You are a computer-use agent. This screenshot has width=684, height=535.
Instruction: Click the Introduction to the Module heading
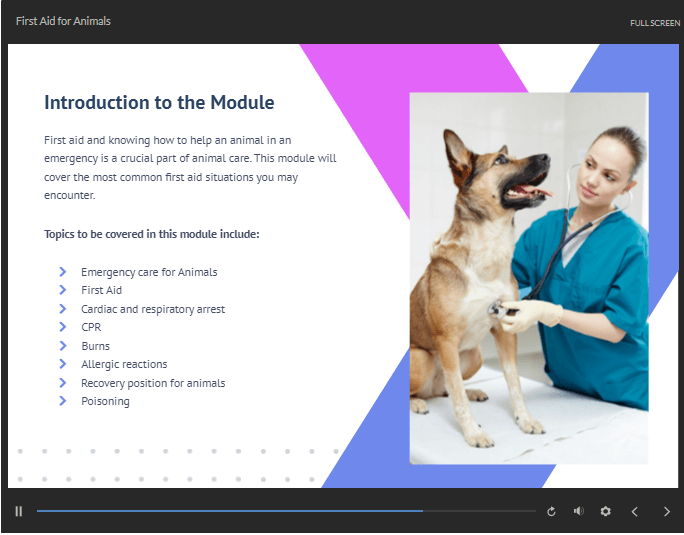click(159, 103)
